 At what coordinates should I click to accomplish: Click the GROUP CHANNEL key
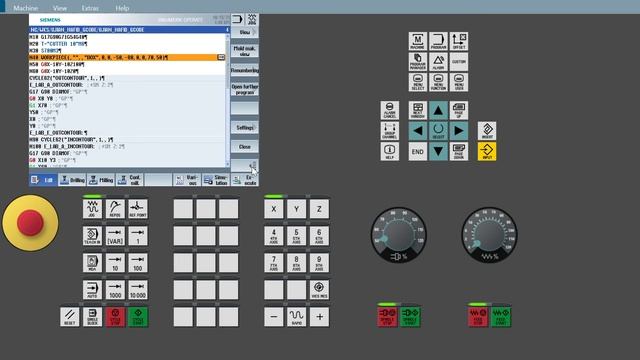point(390,131)
